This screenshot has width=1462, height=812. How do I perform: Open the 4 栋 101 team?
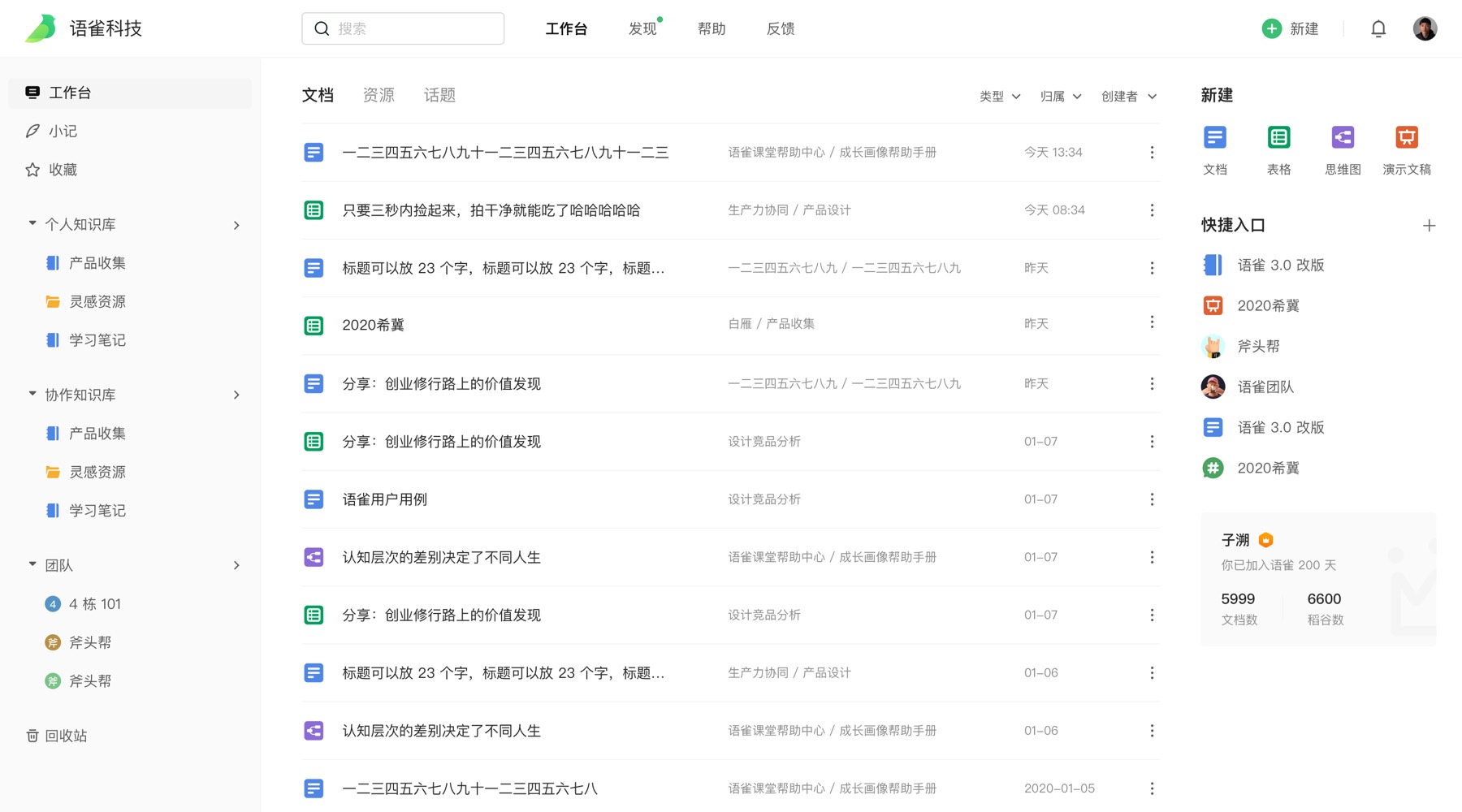pos(83,604)
